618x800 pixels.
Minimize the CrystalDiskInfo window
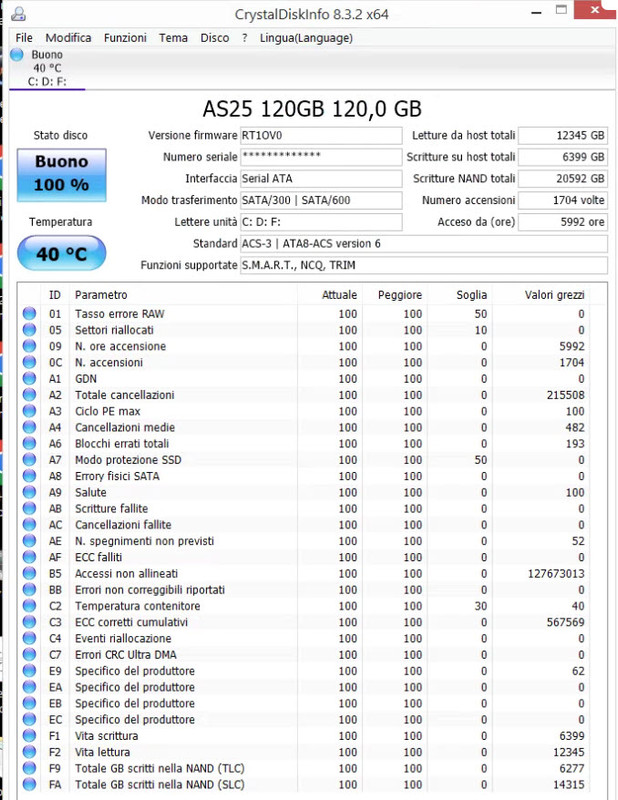pos(536,12)
